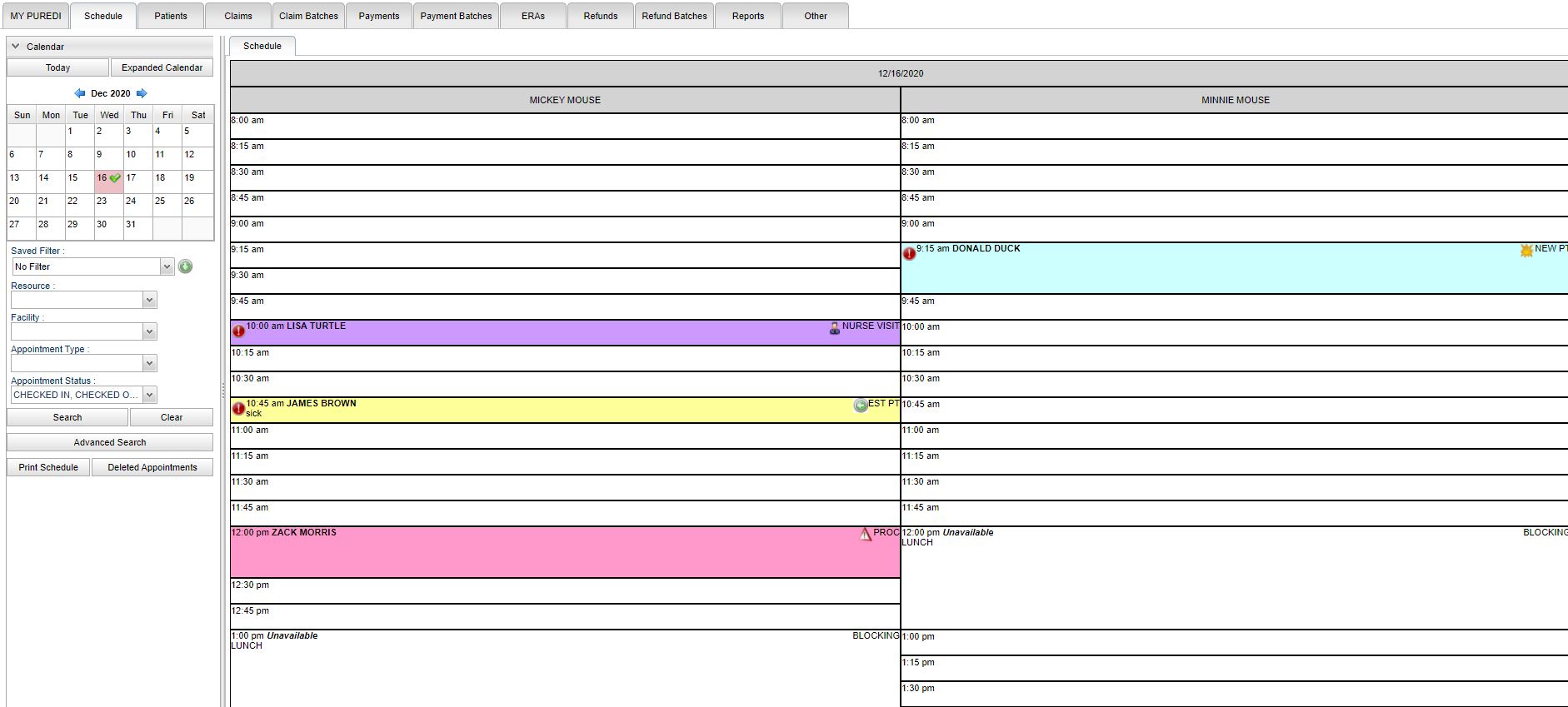Select Mickey Mouse's 8:00 am slot
The height and width of the screenshot is (707, 1568).
(565, 126)
